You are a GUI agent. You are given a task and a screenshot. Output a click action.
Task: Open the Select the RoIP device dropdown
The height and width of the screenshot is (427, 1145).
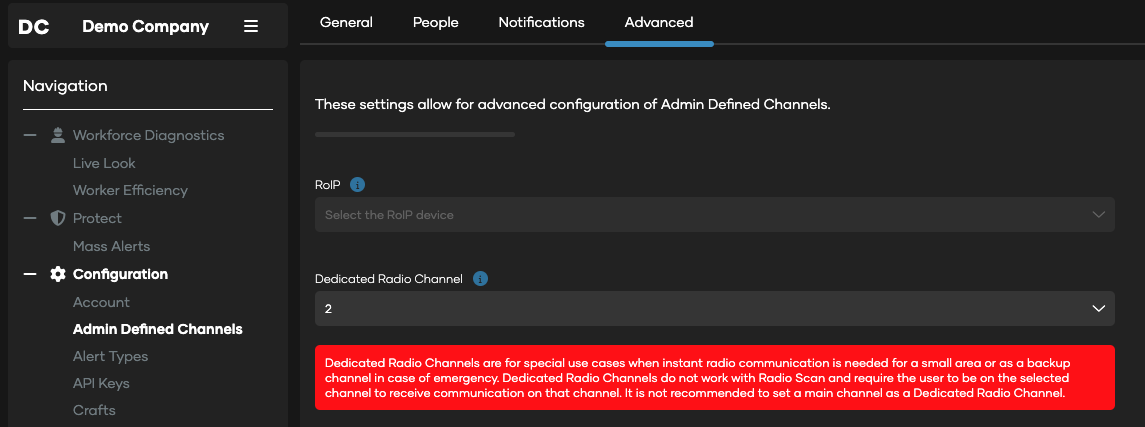pyautogui.click(x=715, y=215)
